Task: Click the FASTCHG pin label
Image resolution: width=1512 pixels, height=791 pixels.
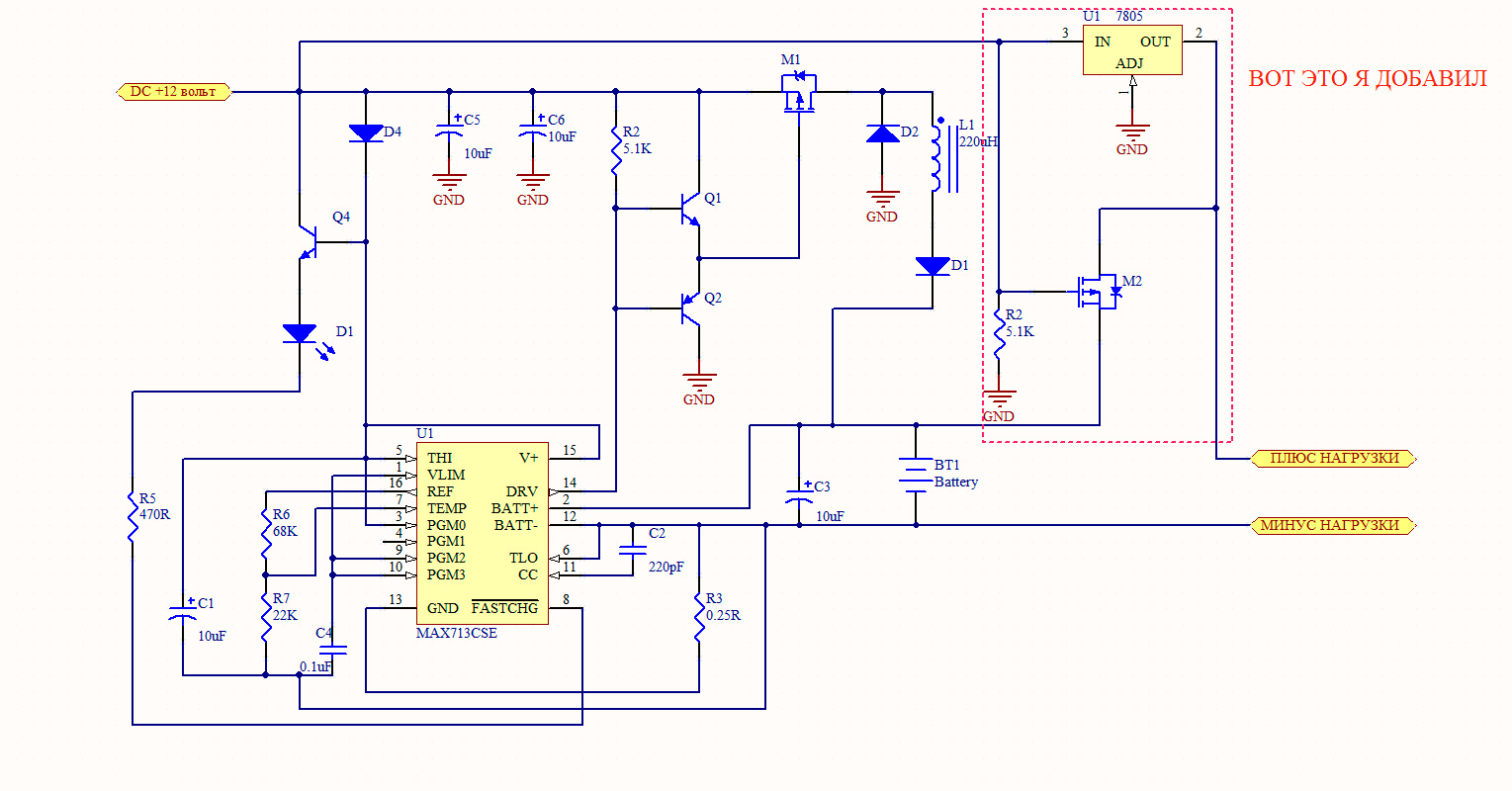Action: [504, 607]
